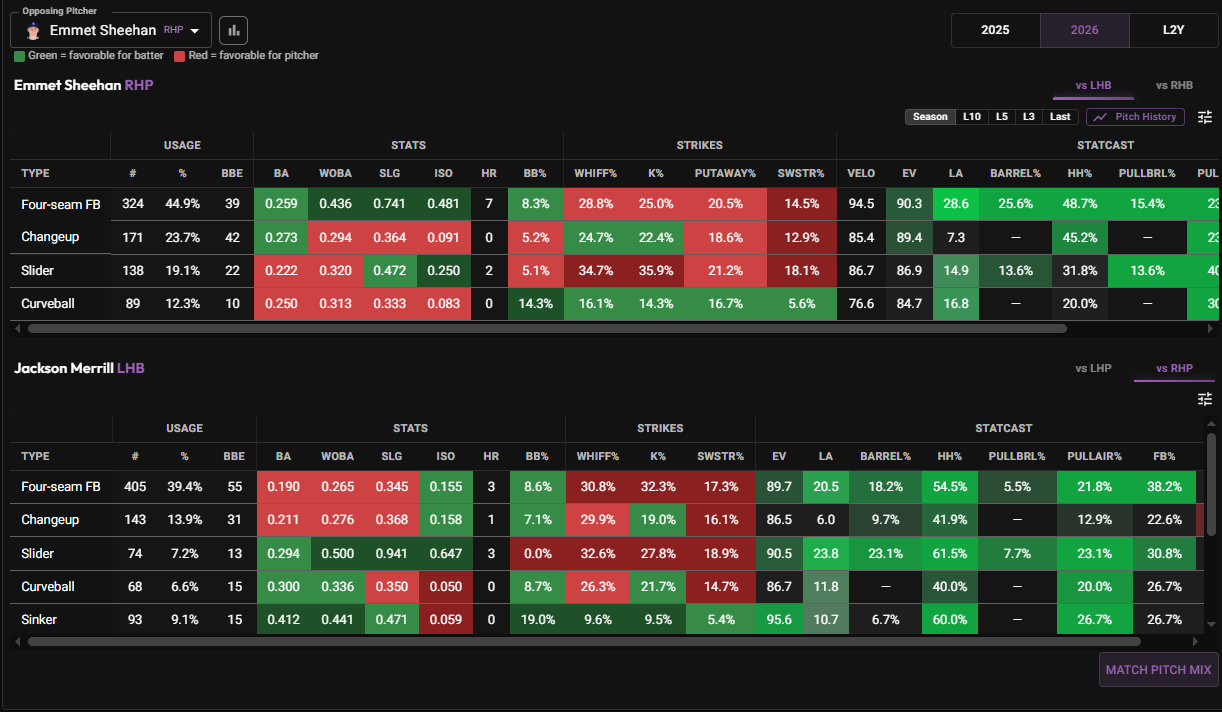Expand the Opposing Pitcher dropdown arrow
Image resolution: width=1222 pixels, height=712 pixels.
(x=195, y=31)
